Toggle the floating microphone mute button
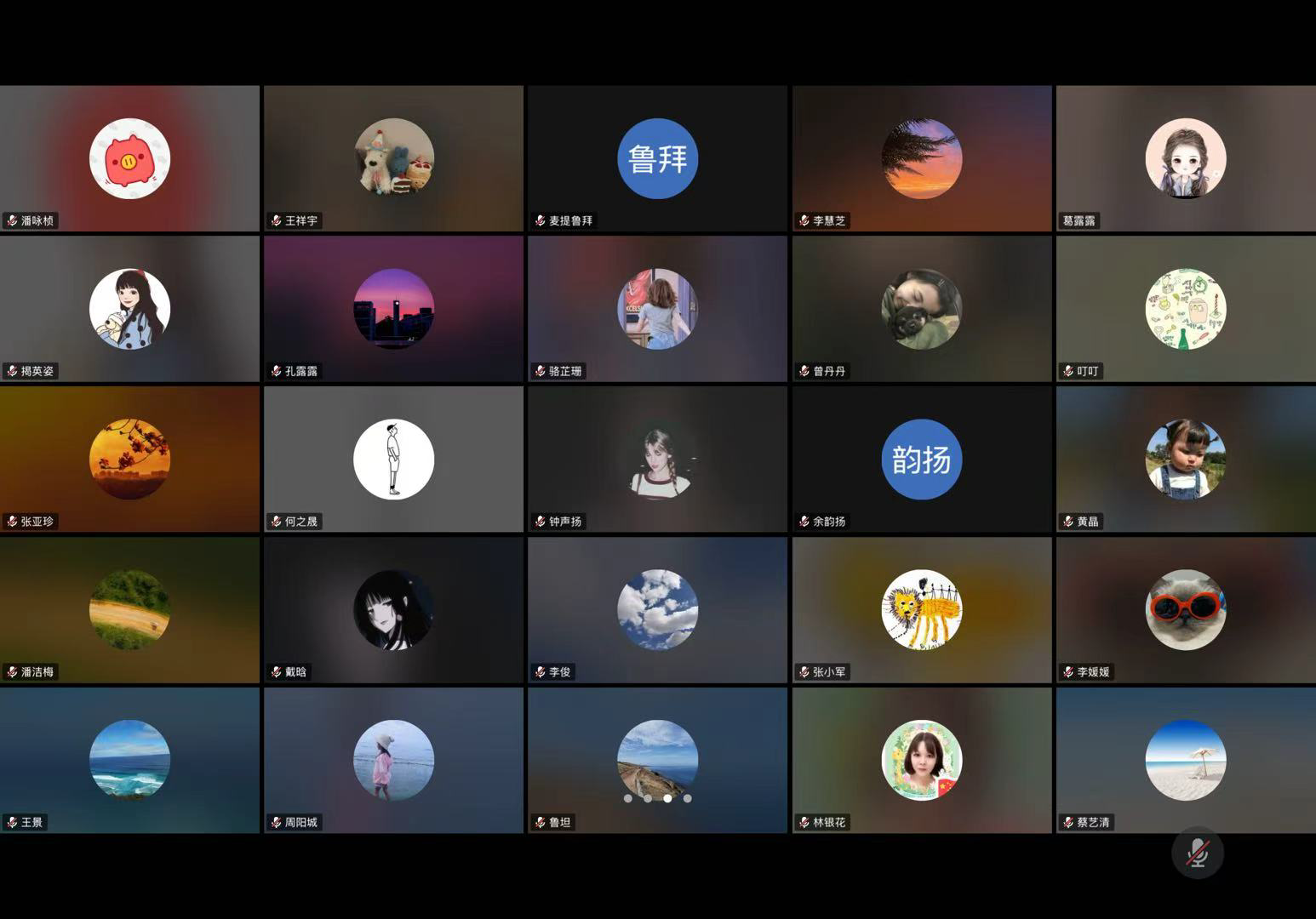This screenshot has width=1316, height=919. coord(1197,853)
